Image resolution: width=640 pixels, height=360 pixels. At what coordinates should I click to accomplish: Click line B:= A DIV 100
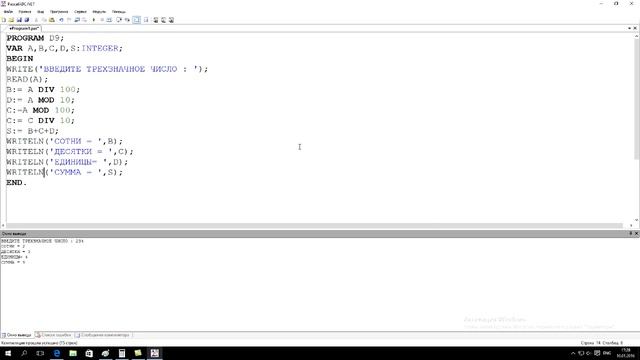(x=43, y=89)
